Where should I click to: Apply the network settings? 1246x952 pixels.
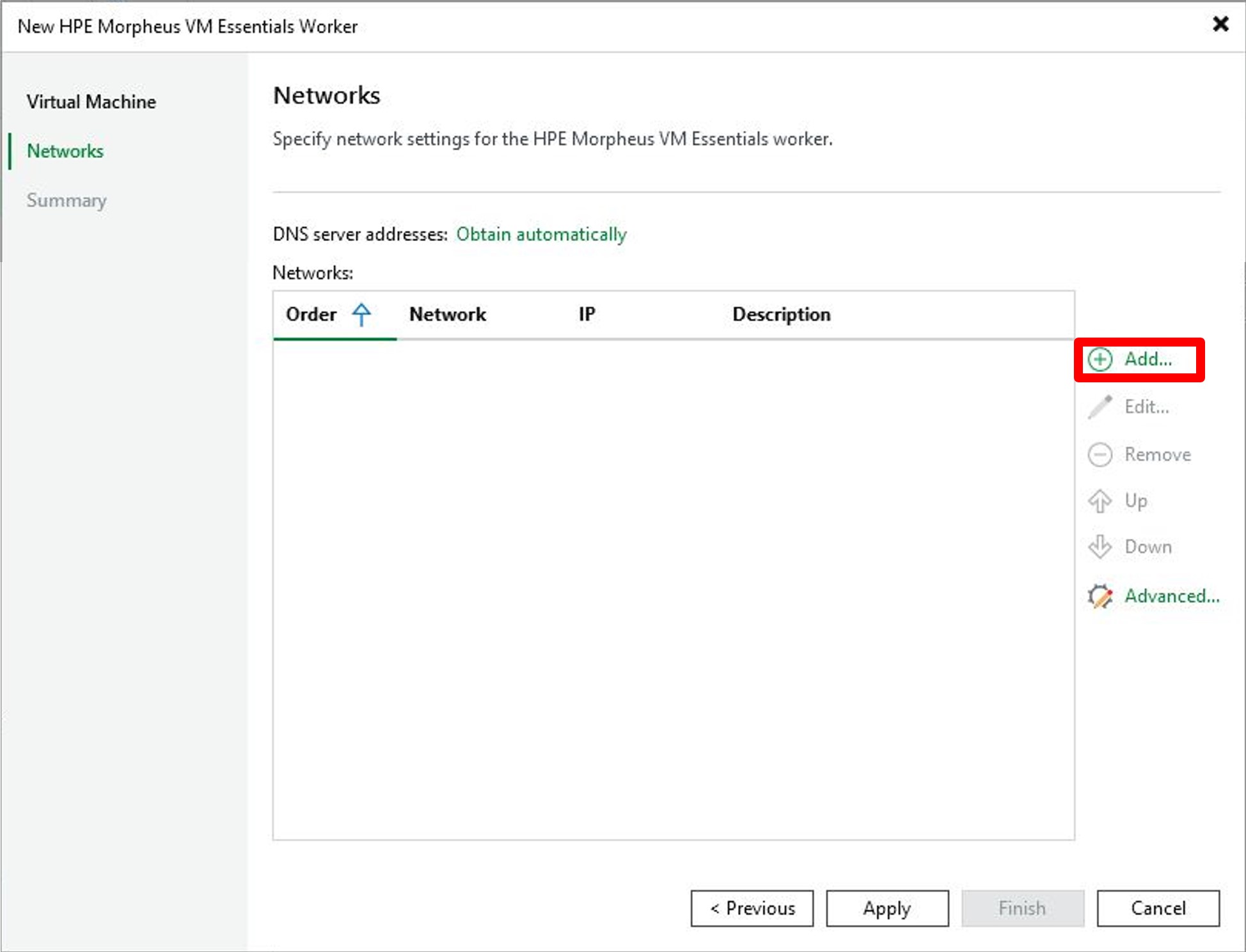click(887, 908)
